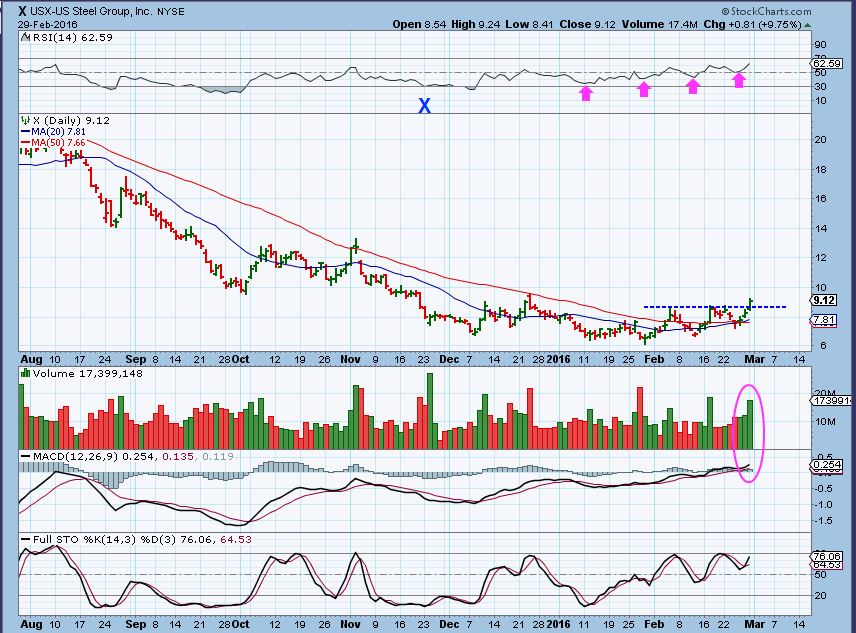Click the Low 8.41 value

pyautogui.click(x=529, y=25)
